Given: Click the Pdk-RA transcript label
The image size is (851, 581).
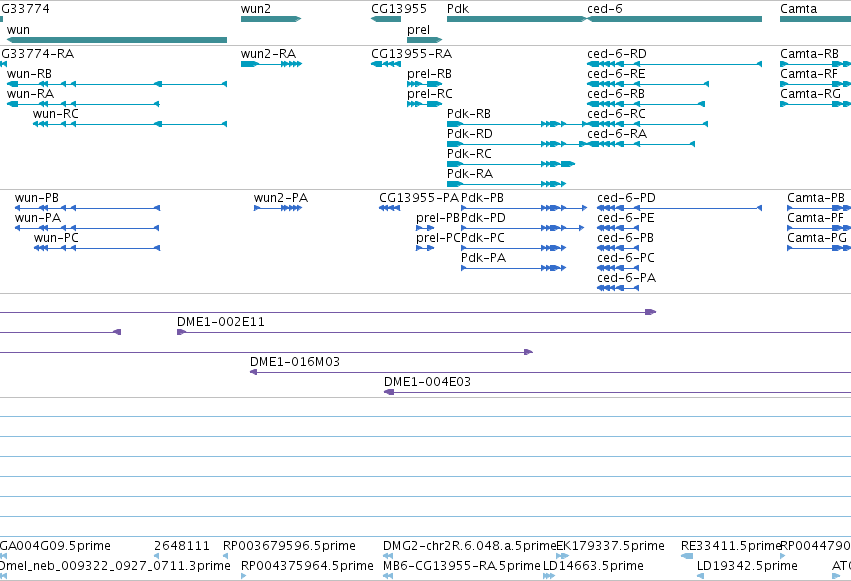Looking at the screenshot, I should point(470,174).
